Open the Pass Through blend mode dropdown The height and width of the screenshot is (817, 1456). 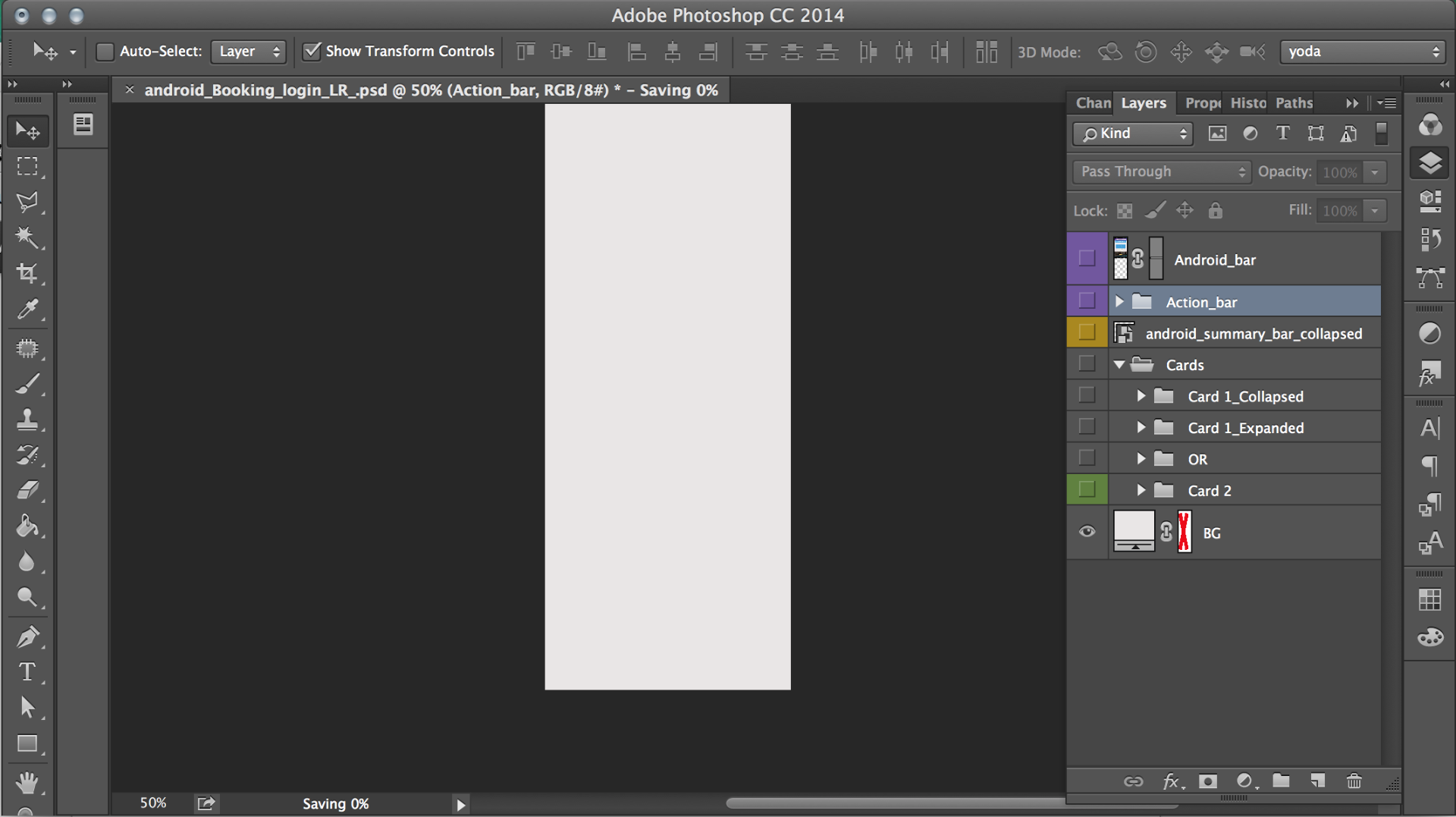tap(1161, 171)
